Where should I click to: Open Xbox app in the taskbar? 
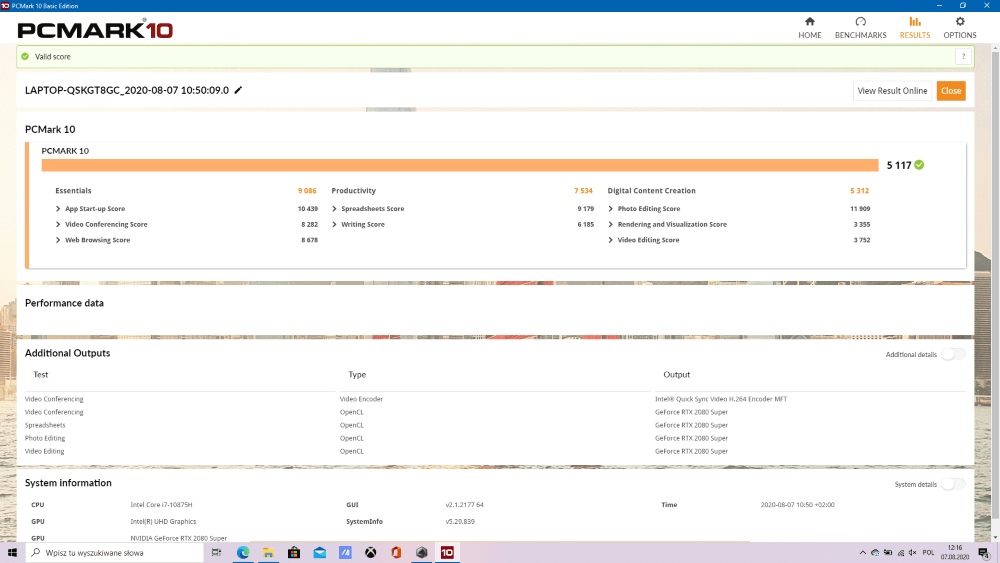pos(370,552)
